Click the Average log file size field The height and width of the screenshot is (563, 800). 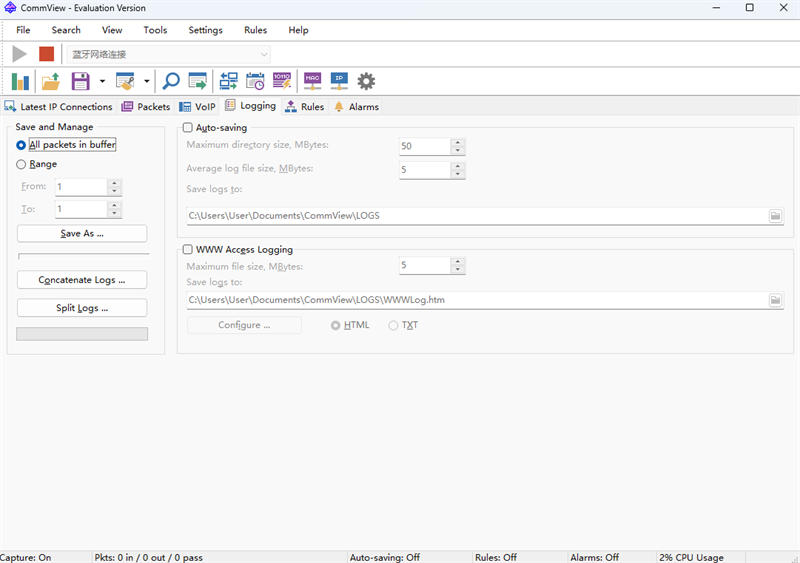coord(426,170)
